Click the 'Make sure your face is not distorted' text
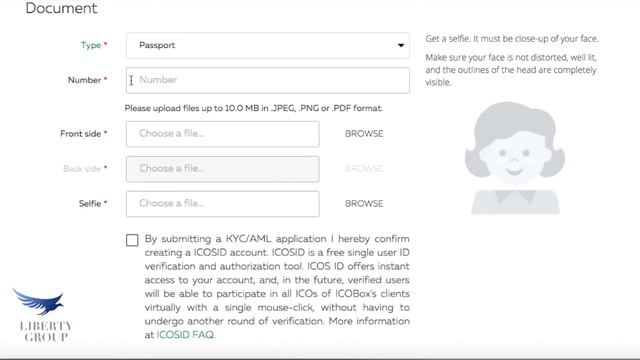 511,70
